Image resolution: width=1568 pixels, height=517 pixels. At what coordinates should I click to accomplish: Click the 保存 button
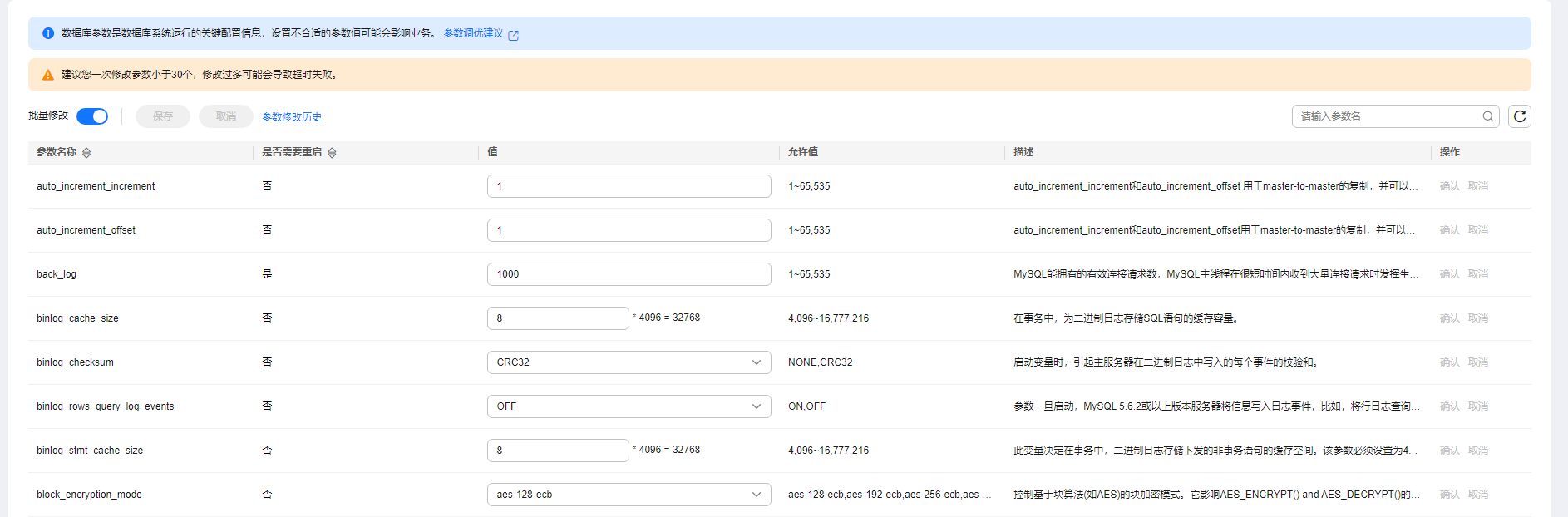[163, 116]
